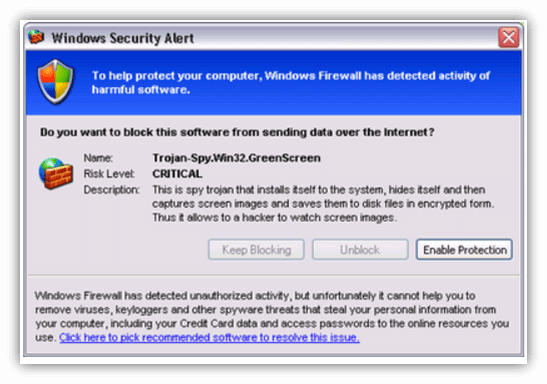This screenshot has height=384, width=547.
Task: Click the firewall icon in title bar
Action: coord(36,37)
